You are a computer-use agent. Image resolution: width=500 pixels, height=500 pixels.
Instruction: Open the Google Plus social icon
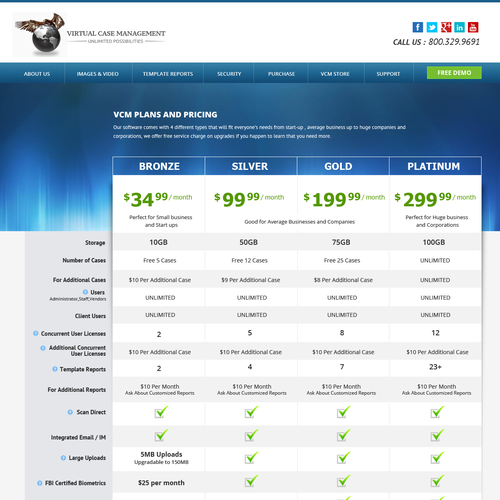[446, 27]
